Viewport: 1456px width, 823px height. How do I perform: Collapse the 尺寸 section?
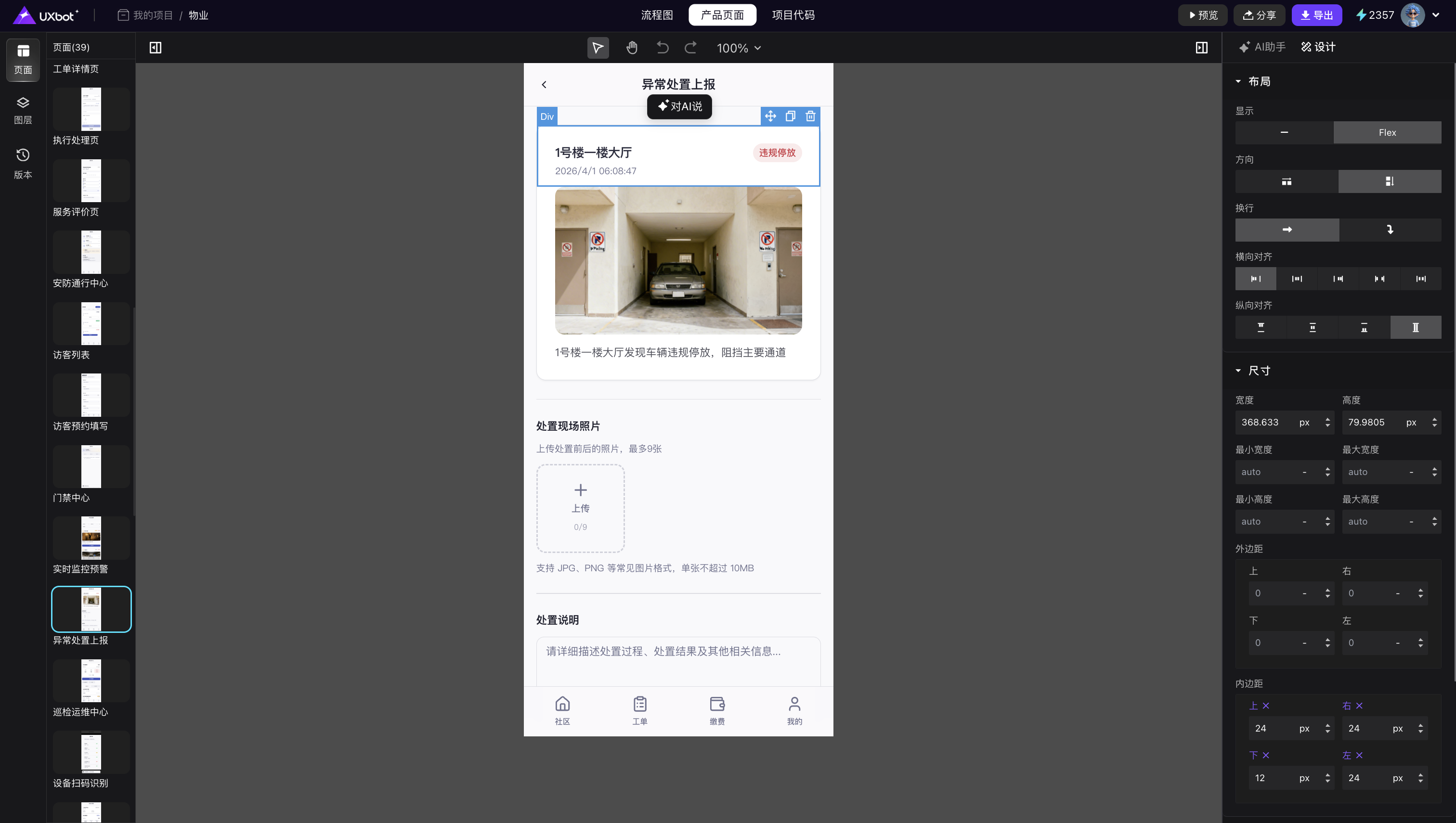pyautogui.click(x=1238, y=371)
